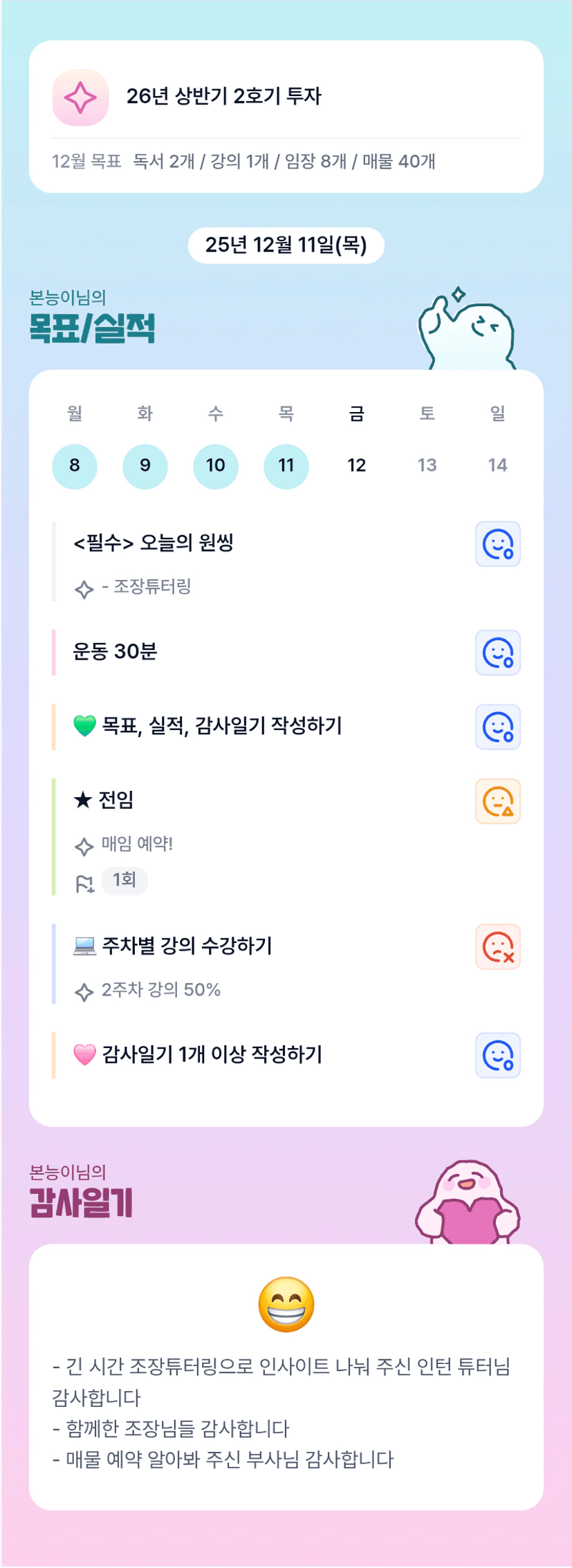Viewport: 572px width, 1568px height.
Task: Select Thursday the 11th date circle
Action: (x=286, y=466)
